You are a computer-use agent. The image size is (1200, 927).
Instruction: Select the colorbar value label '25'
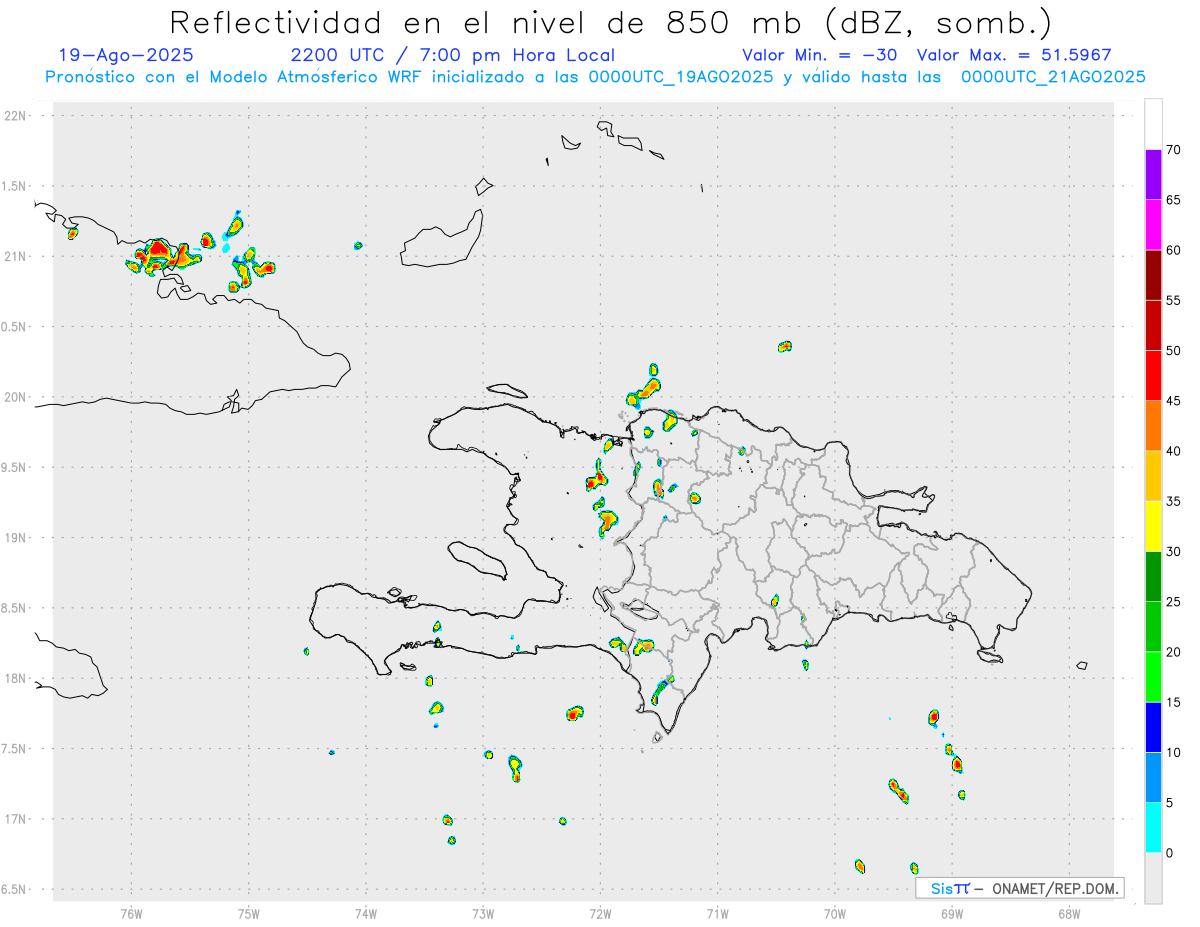1174,602
